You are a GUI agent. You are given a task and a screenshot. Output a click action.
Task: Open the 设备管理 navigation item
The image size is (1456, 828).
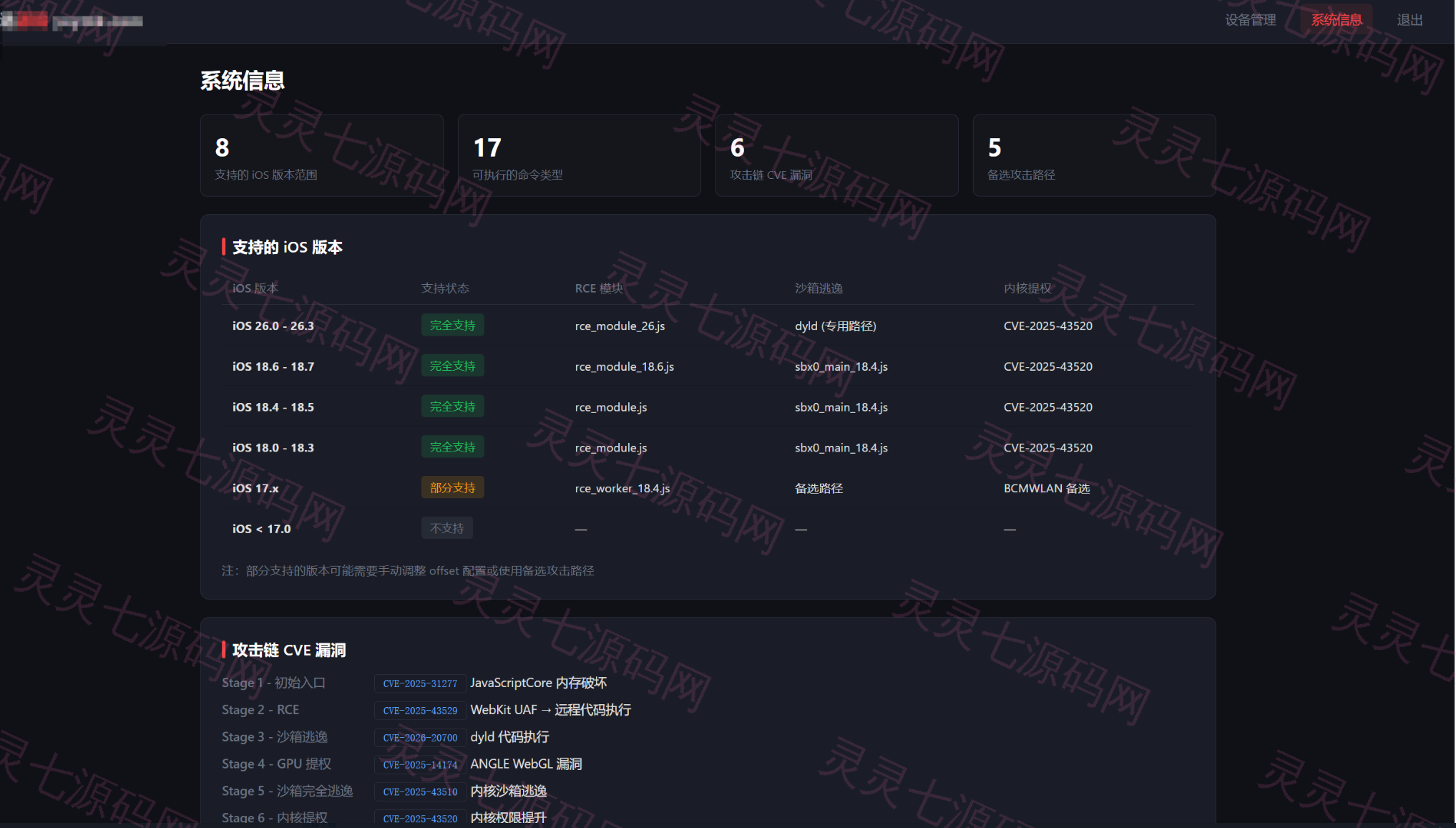click(1250, 20)
